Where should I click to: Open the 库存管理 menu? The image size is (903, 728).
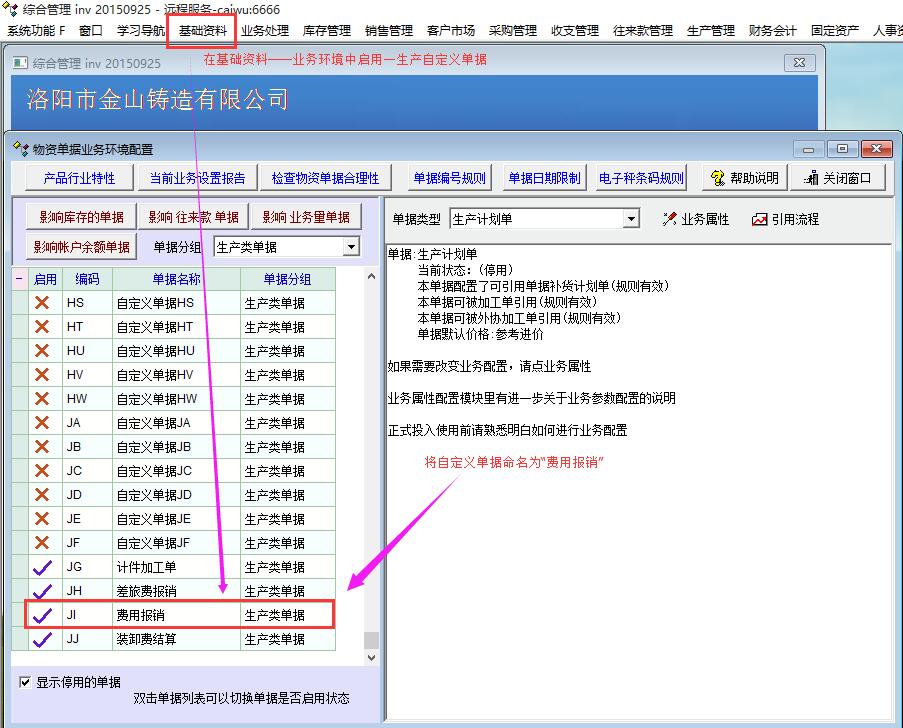tap(326, 31)
